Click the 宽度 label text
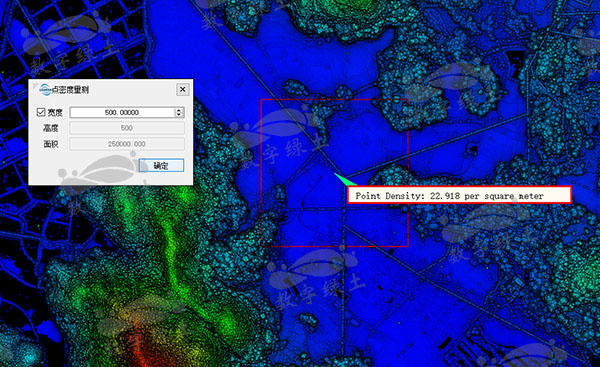Viewport: 600px width, 367px height. pos(55,113)
